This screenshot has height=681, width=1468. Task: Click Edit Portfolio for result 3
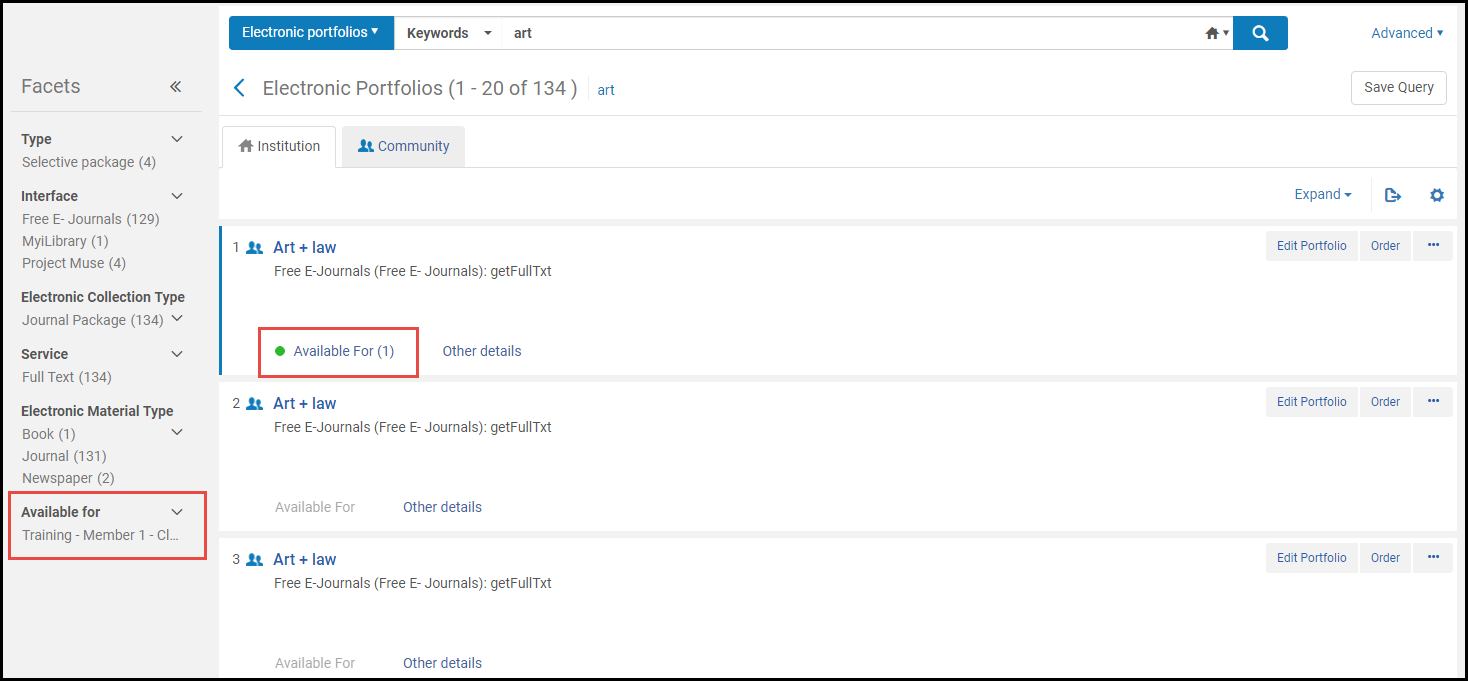pyautogui.click(x=1312, y=558)
